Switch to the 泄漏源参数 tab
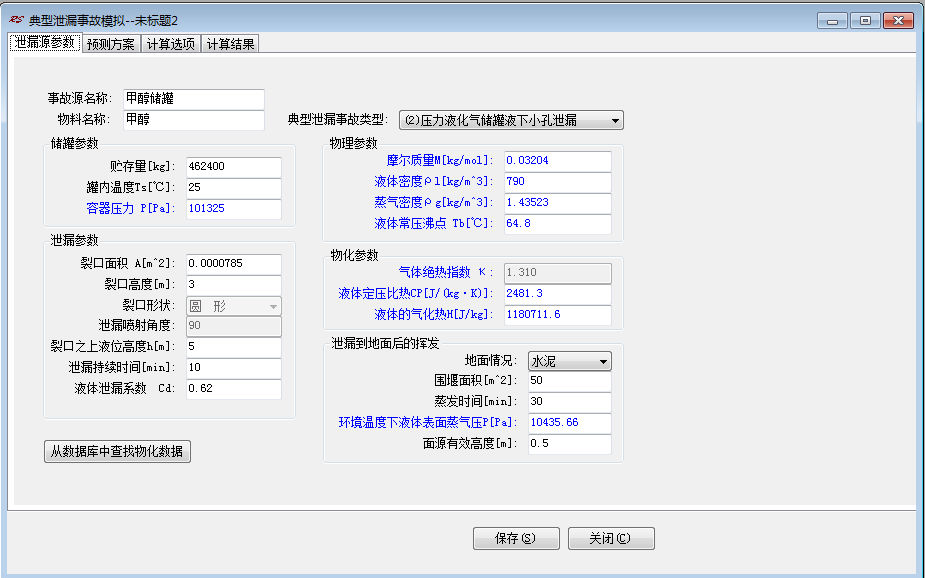This screenshot has width=925, height=578. 45,42
